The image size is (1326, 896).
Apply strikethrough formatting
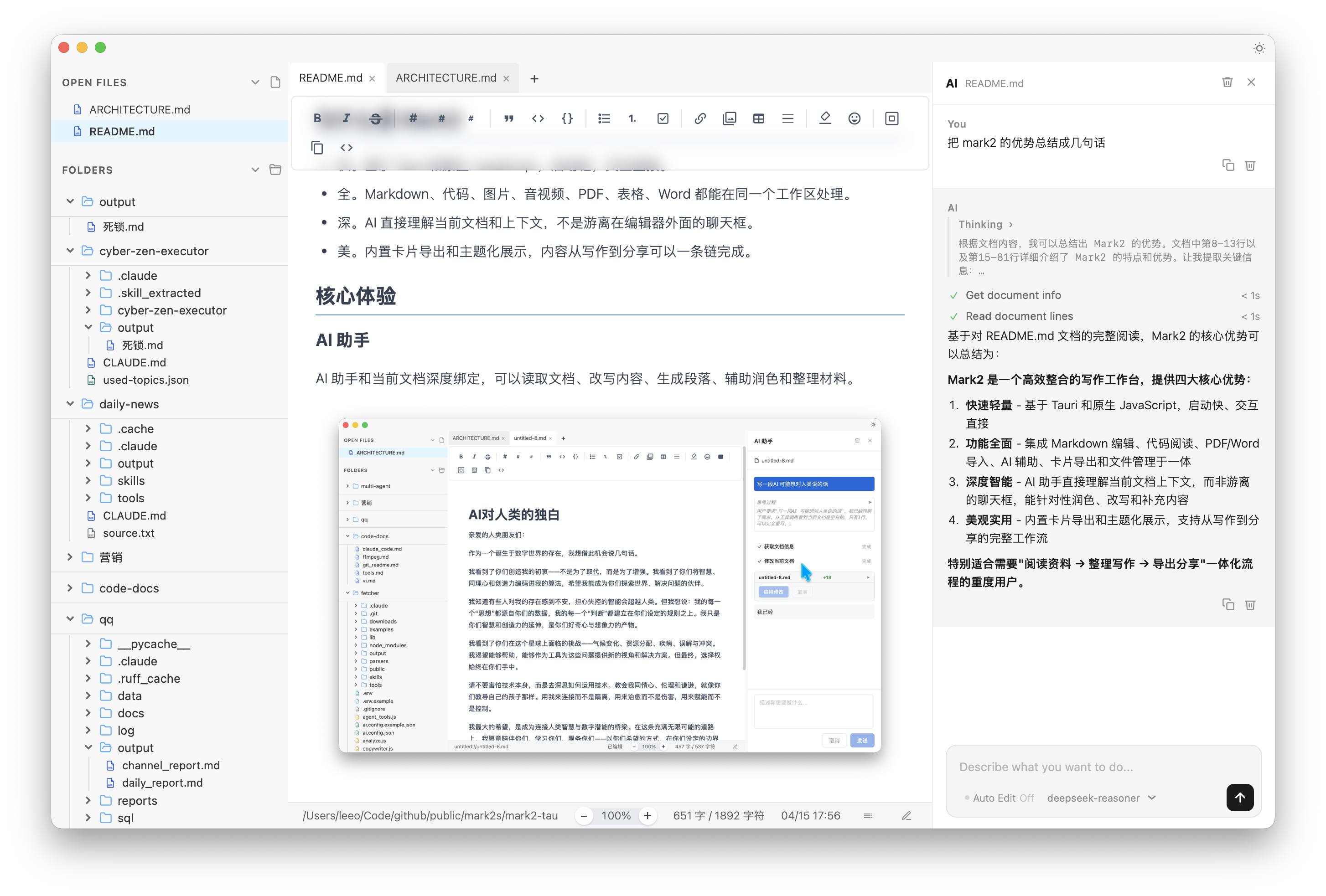tap(375, 118)
